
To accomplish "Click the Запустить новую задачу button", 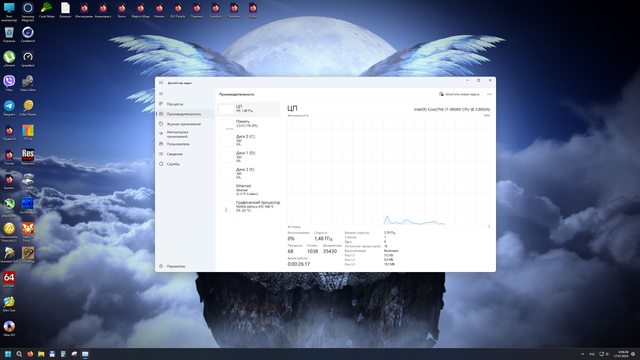I will tap(460, 94).
